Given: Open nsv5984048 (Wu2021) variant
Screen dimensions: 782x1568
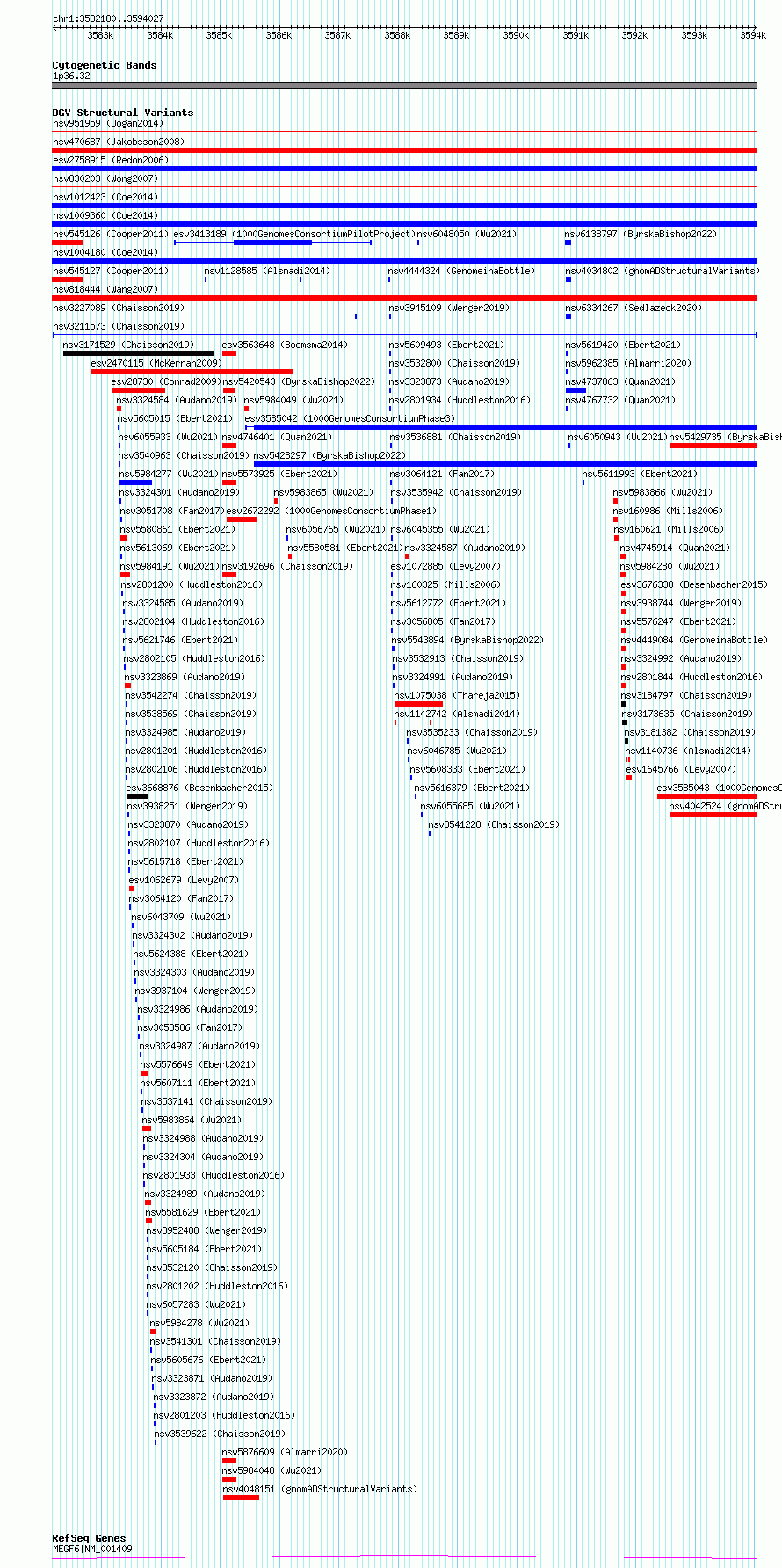Looking at the screenshot, I should (x=272, y=1470).
